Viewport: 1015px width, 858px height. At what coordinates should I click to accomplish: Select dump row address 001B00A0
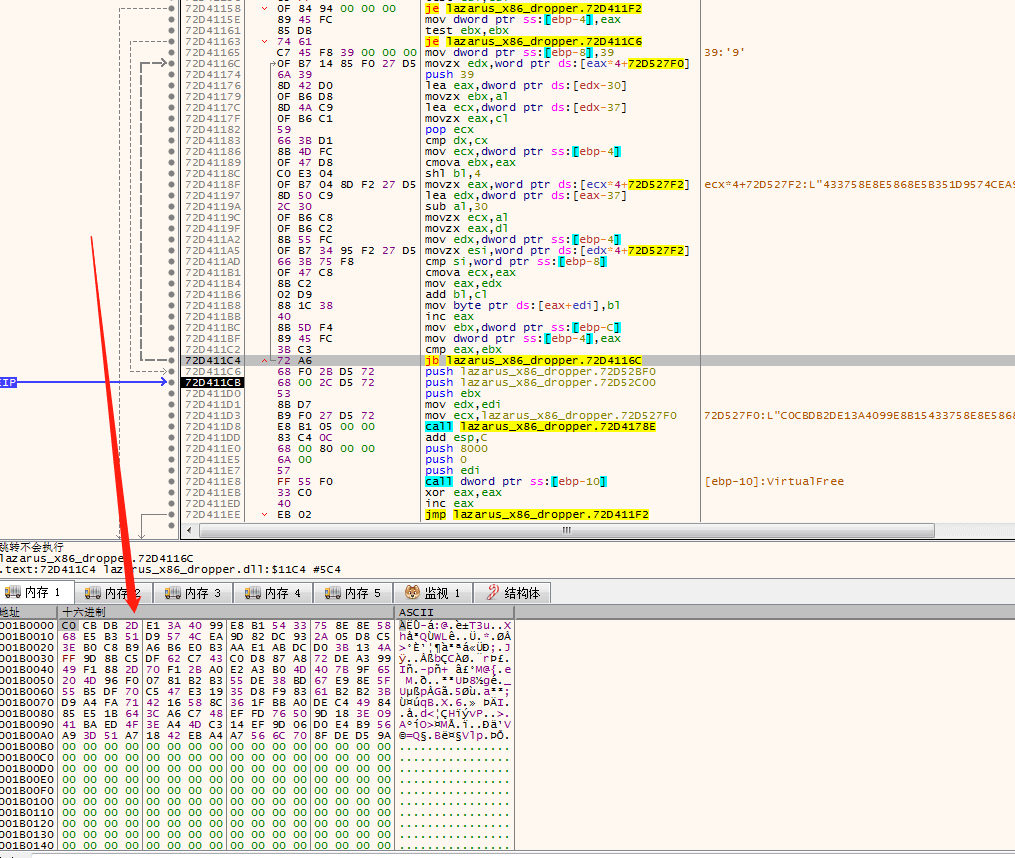pyautogui.click(x=27, y=736)
